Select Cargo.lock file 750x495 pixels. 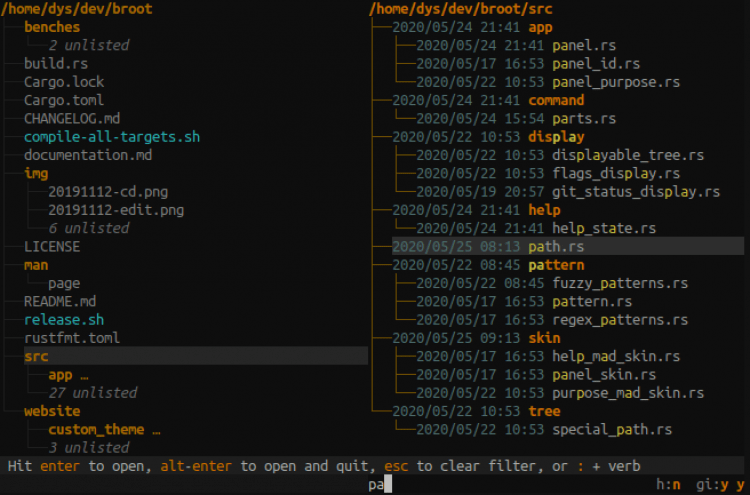(64, 82)
